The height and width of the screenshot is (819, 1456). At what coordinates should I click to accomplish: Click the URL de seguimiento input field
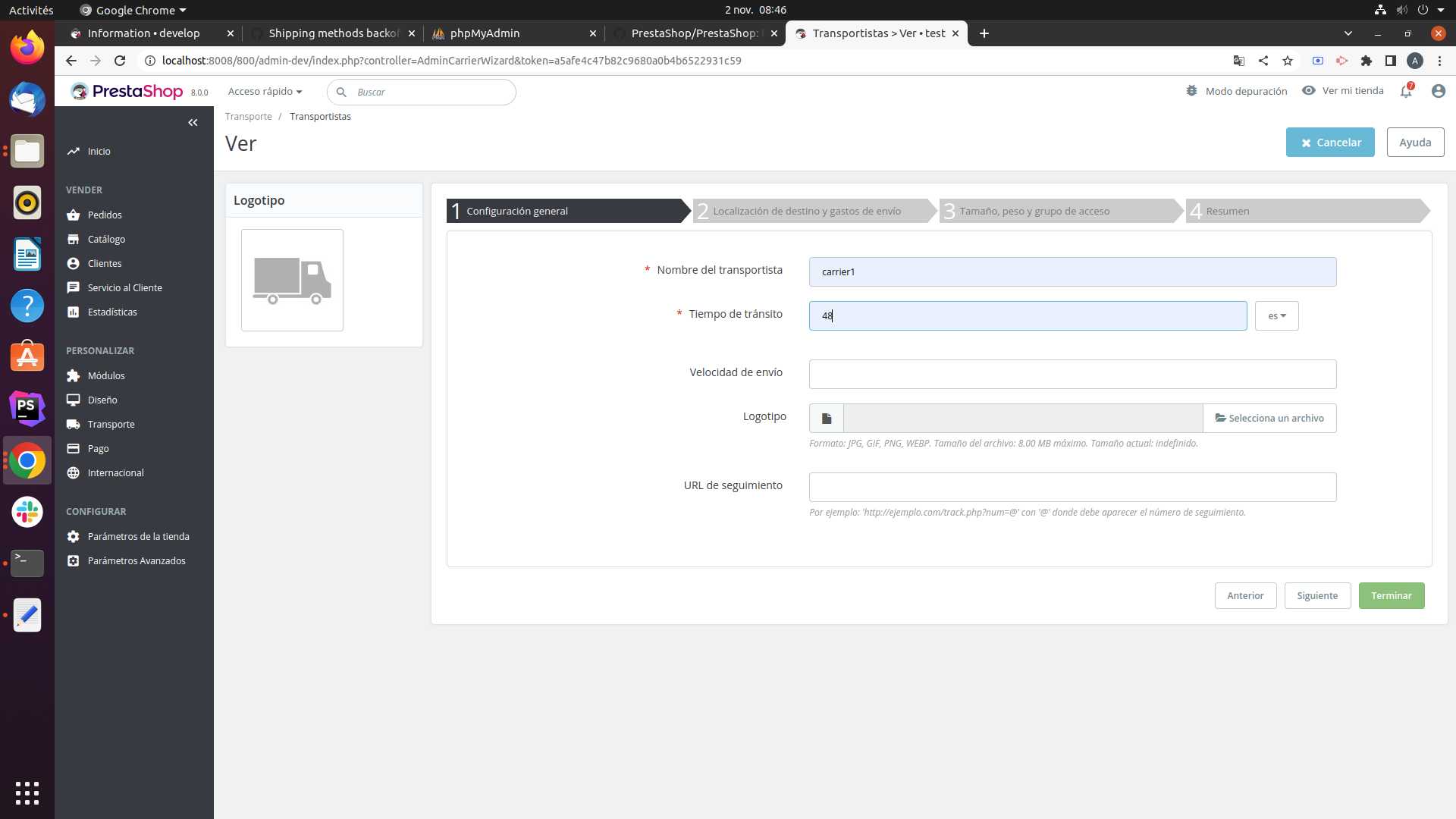pyautogui.click(x=1072, y=487)
